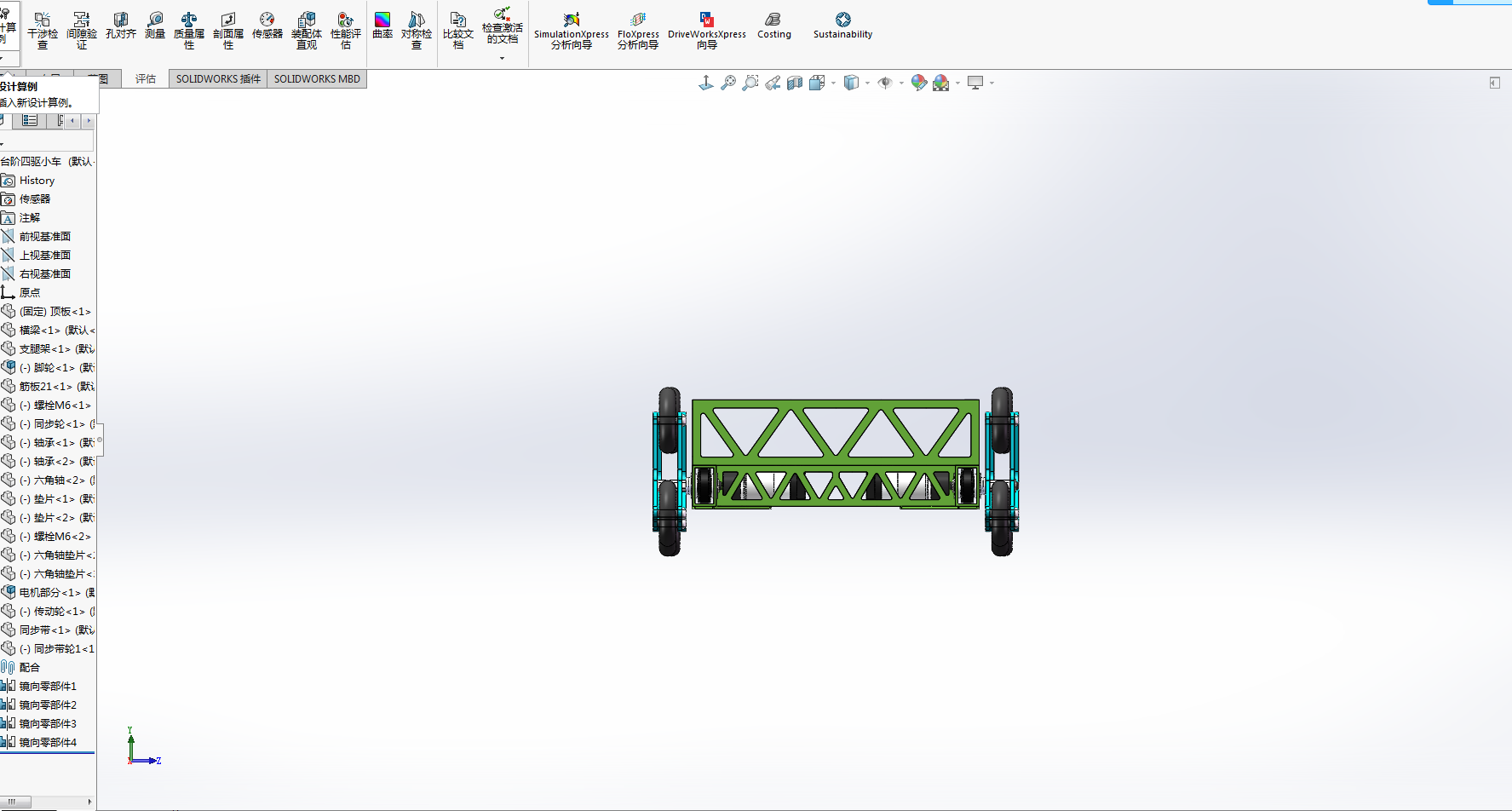Click the View Orientation normal-to icon
The image size is (1512, 811).
tap(706, 83)
